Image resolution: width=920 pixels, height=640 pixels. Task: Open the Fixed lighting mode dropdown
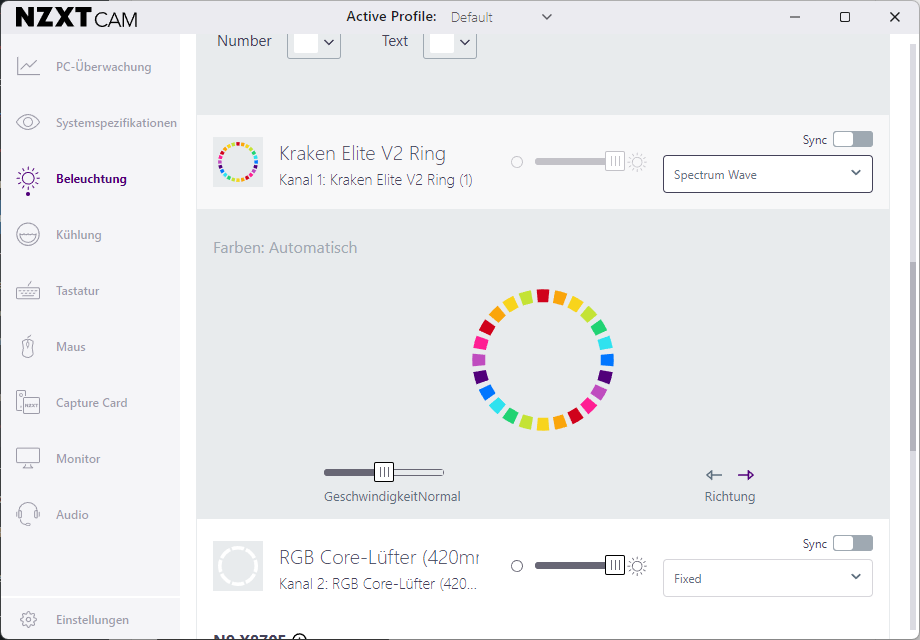(767, 578)
